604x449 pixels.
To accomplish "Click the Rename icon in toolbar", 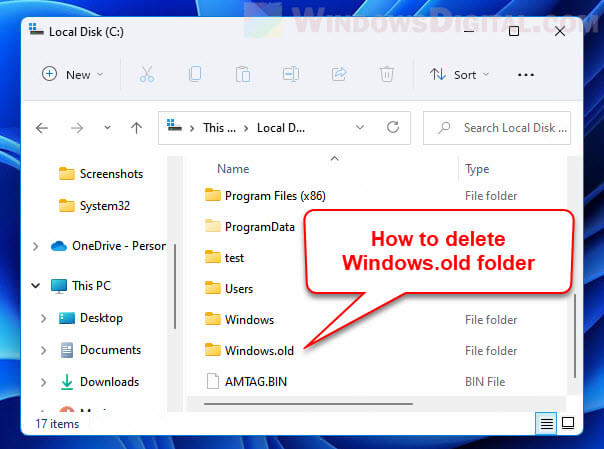I will click(x=290, y=74).
